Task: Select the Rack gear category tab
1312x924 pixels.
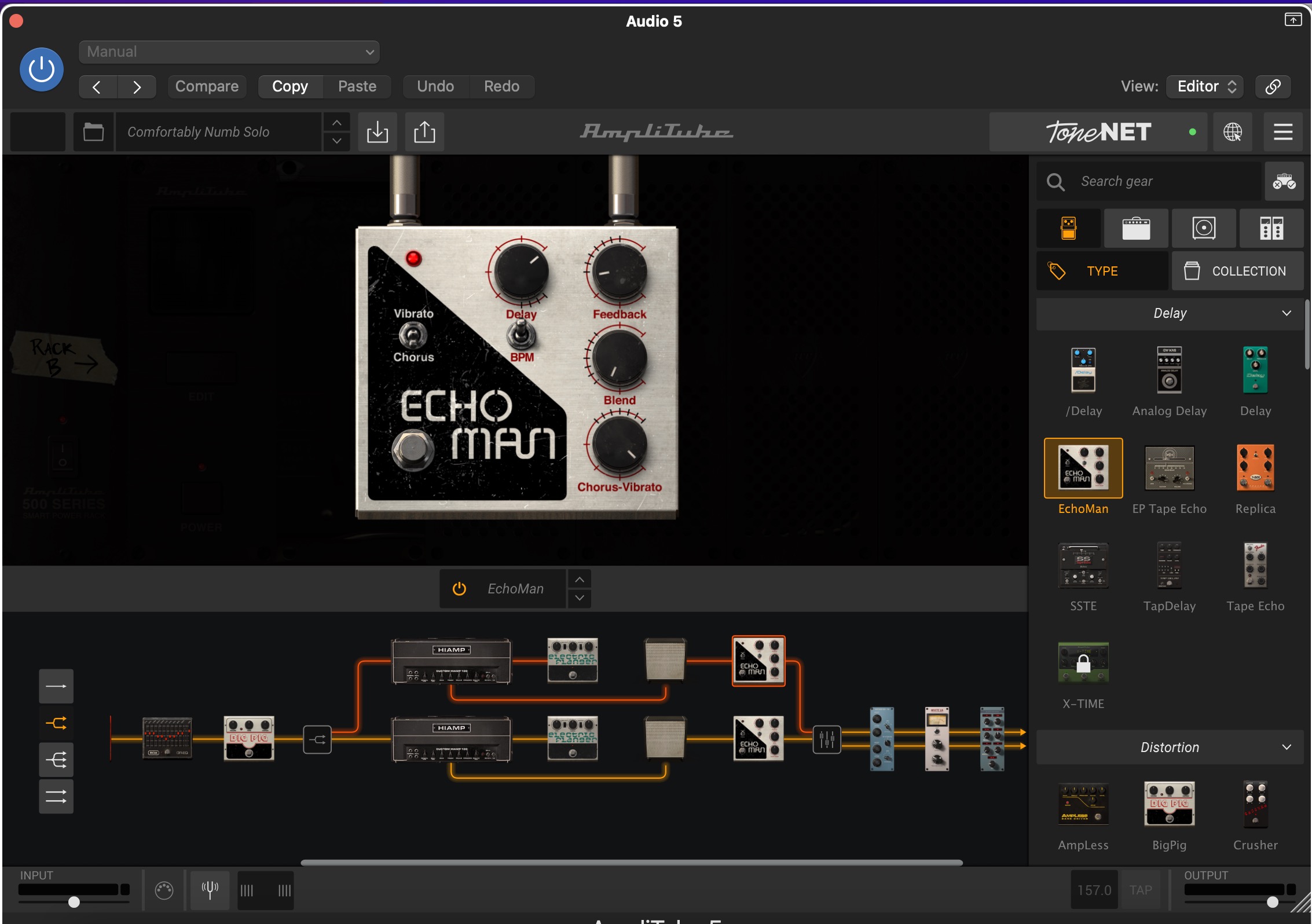Action: (1271, 228)
